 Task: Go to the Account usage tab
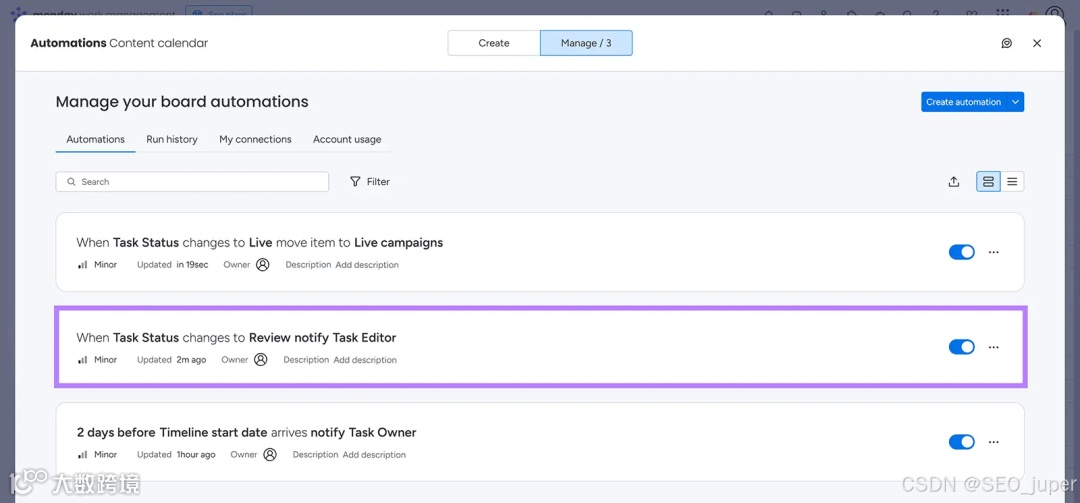(347, 139)
